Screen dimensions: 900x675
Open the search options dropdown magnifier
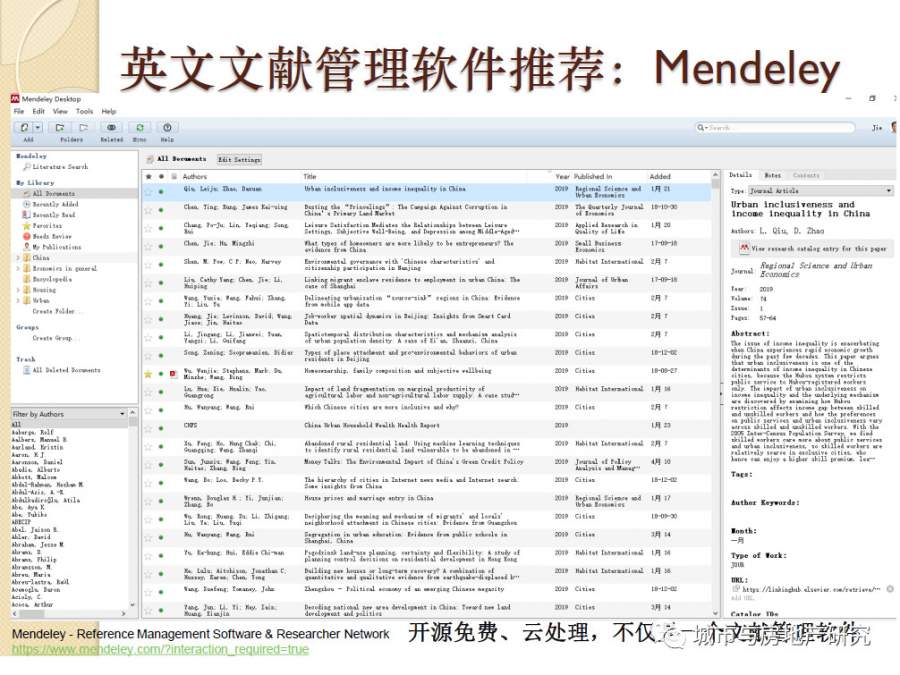click(x=701, y=127)
